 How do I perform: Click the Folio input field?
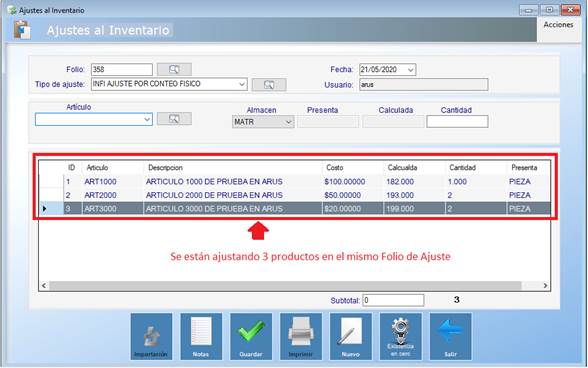tap(122, 69)
